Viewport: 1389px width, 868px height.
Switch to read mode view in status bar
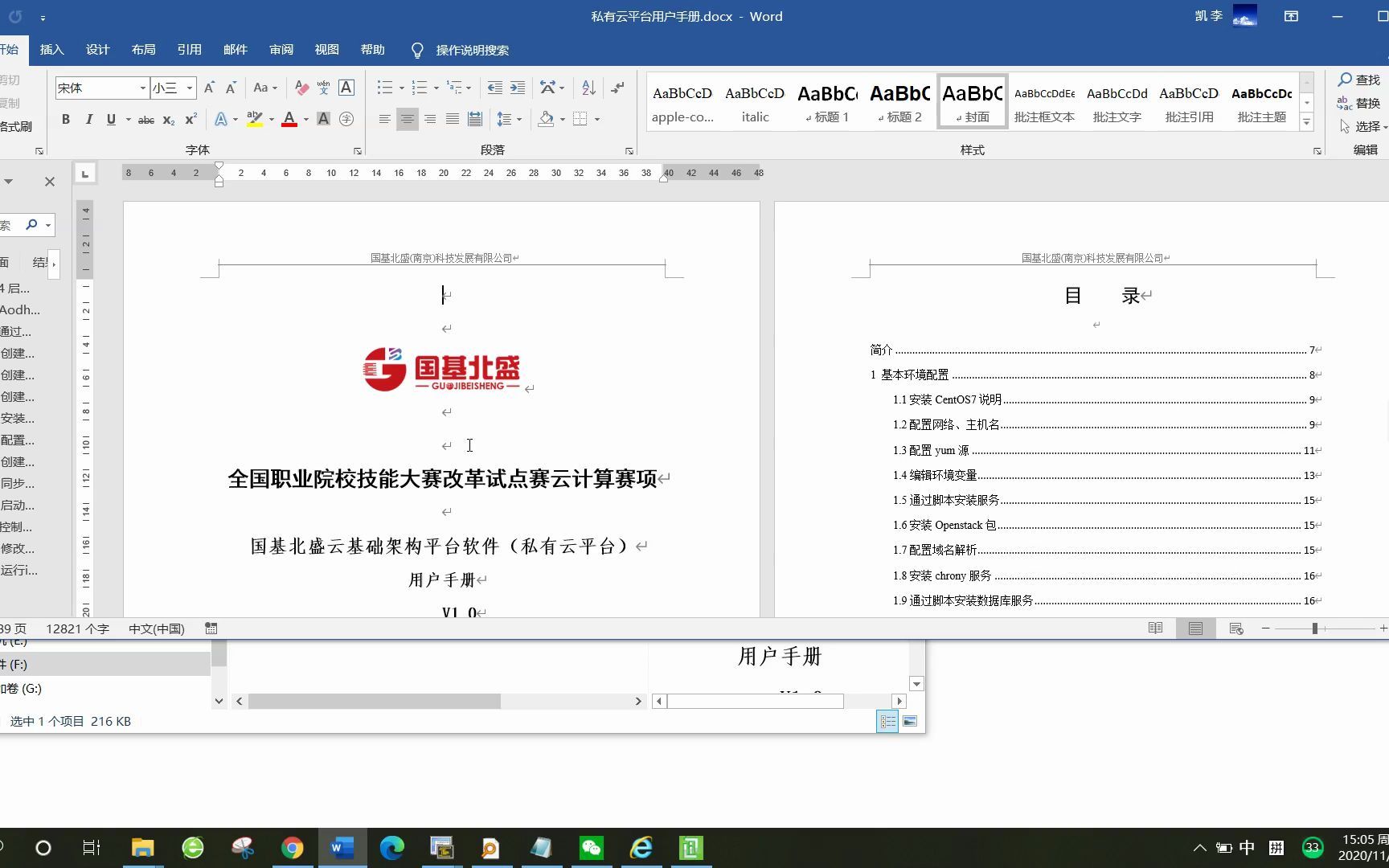[1155, 628]
